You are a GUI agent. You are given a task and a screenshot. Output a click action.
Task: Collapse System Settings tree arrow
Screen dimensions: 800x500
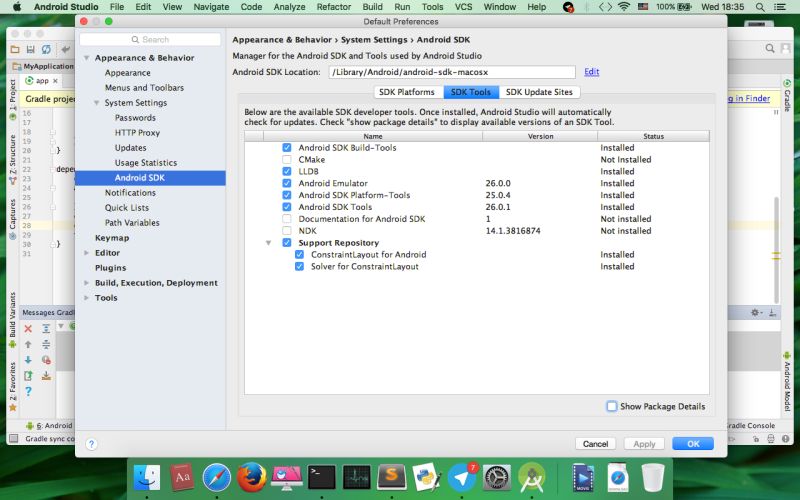pyautogui.click(x=96, y=103)
